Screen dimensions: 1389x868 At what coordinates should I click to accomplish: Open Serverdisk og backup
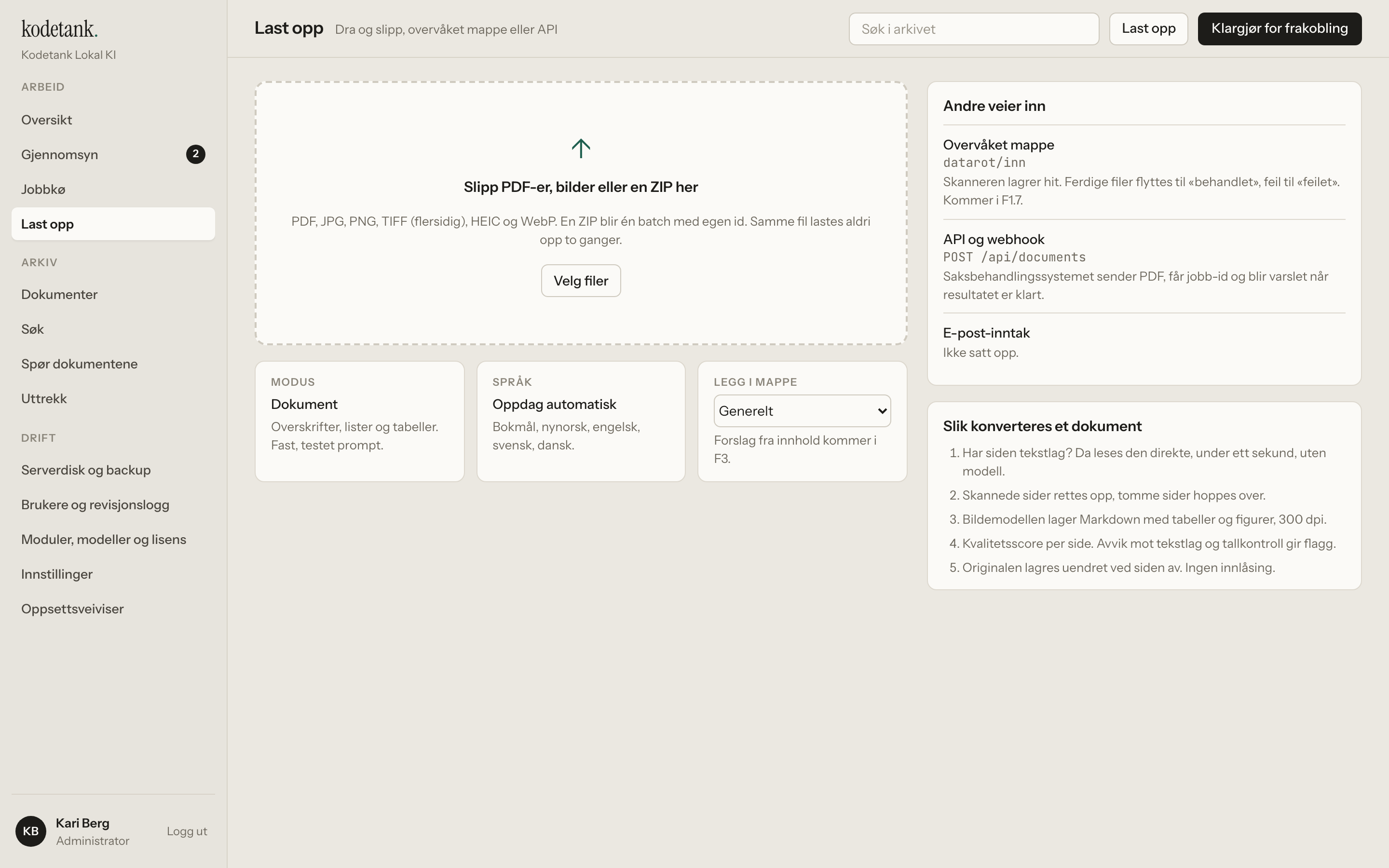tap(113, 470)
